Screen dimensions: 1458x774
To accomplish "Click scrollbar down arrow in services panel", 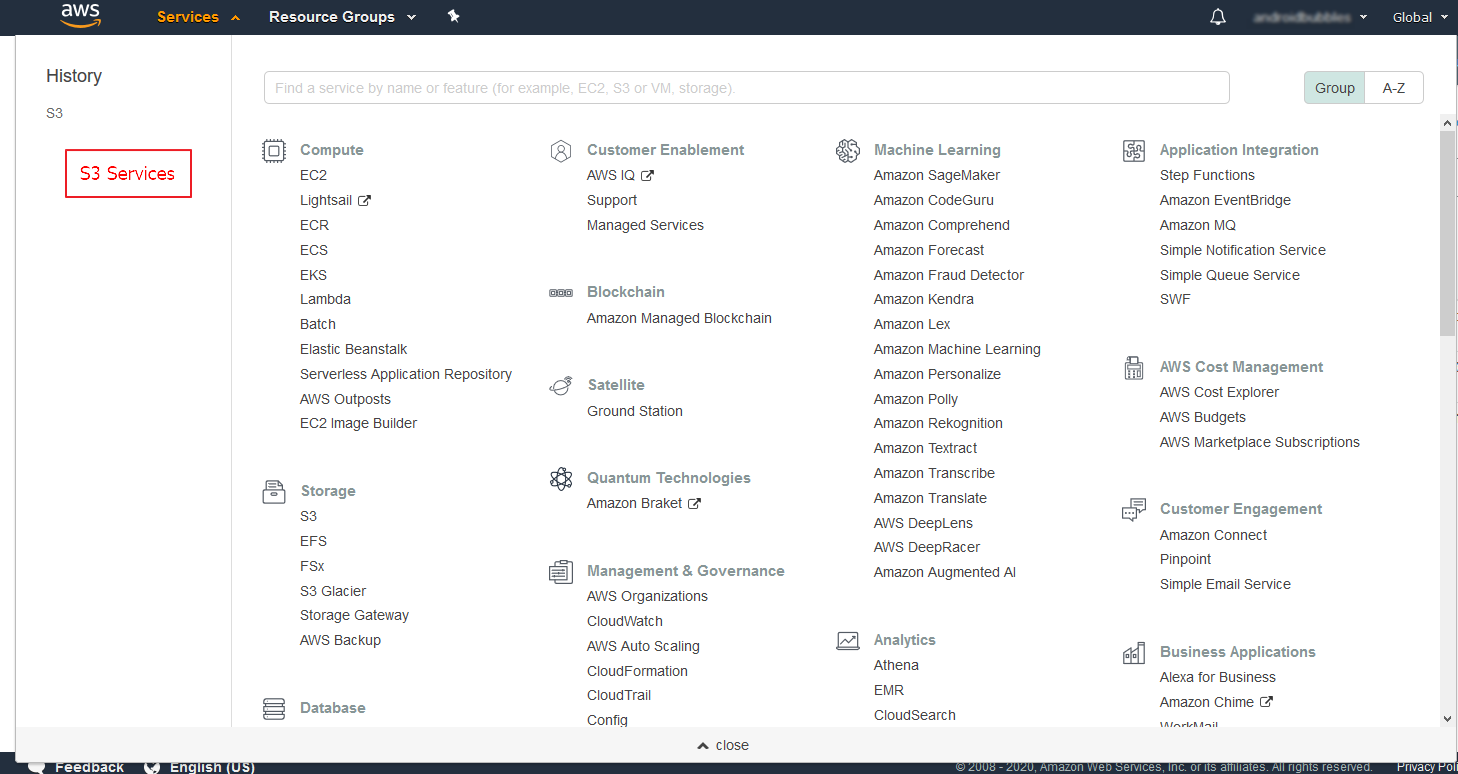I will (x=1448, y=719).
